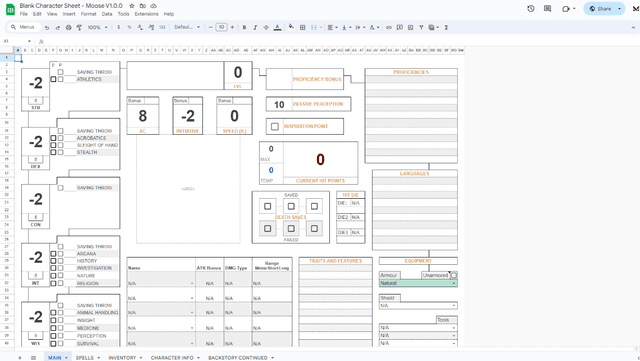Increase decimal places

[151, 27]
